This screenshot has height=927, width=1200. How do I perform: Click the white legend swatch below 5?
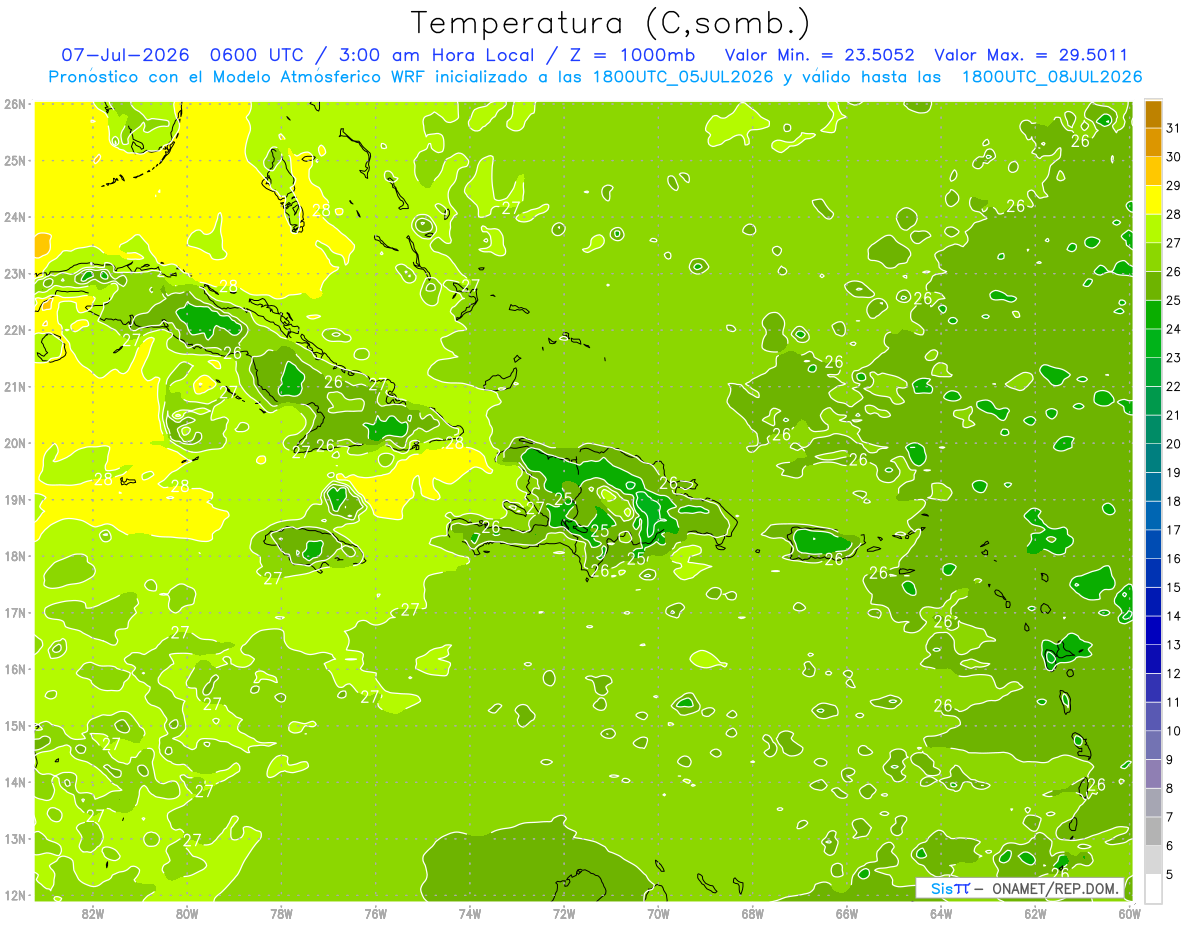pos(1153,888)
